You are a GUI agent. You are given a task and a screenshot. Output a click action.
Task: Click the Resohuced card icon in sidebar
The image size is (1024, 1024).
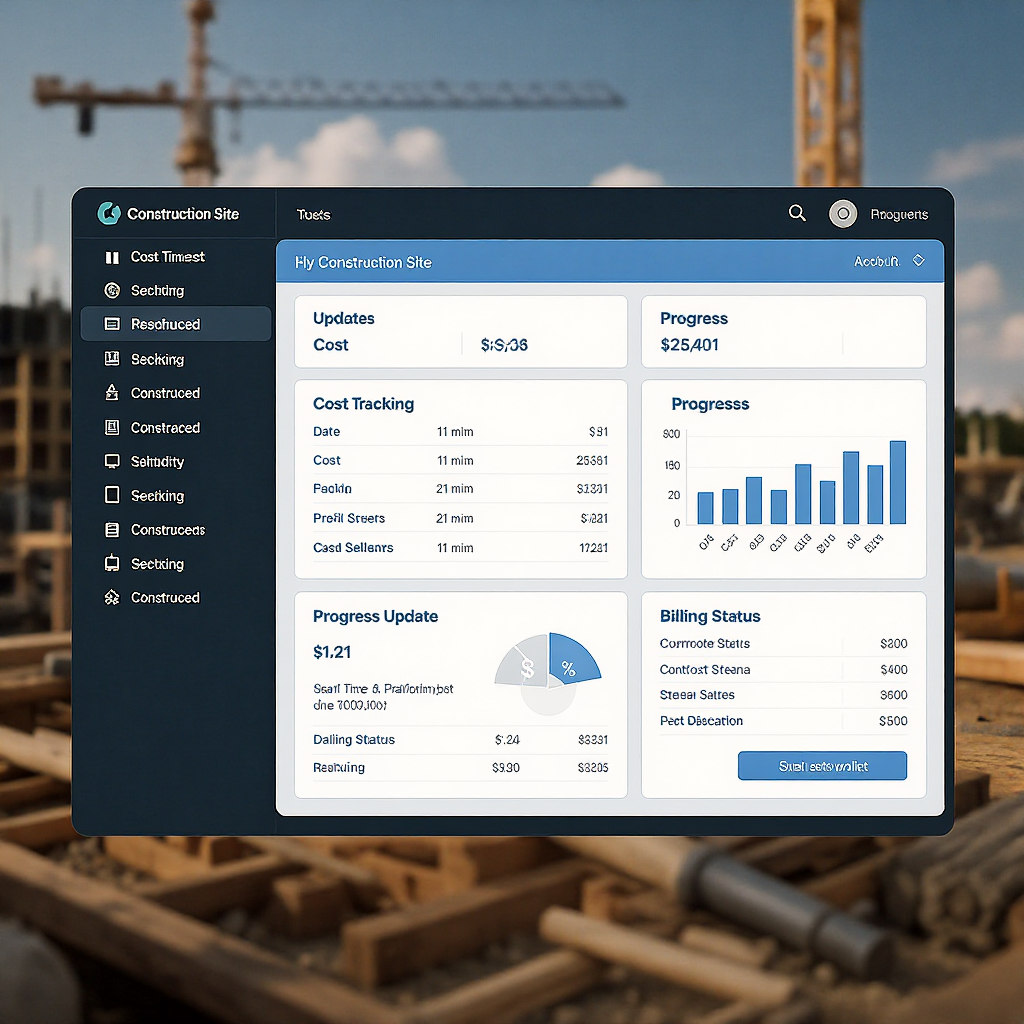tap(111, 324)
